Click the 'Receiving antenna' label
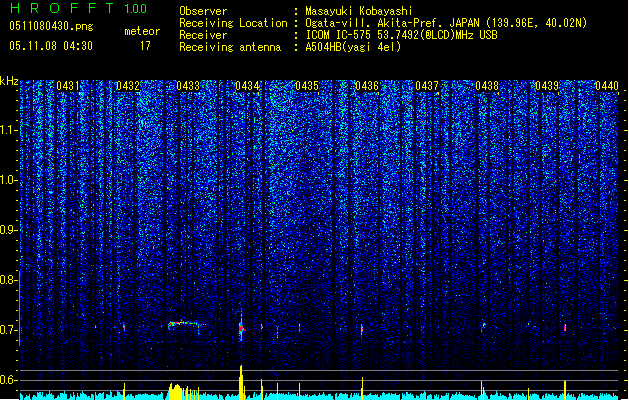This screenshot has height=400, width=629. click(230, 47)
